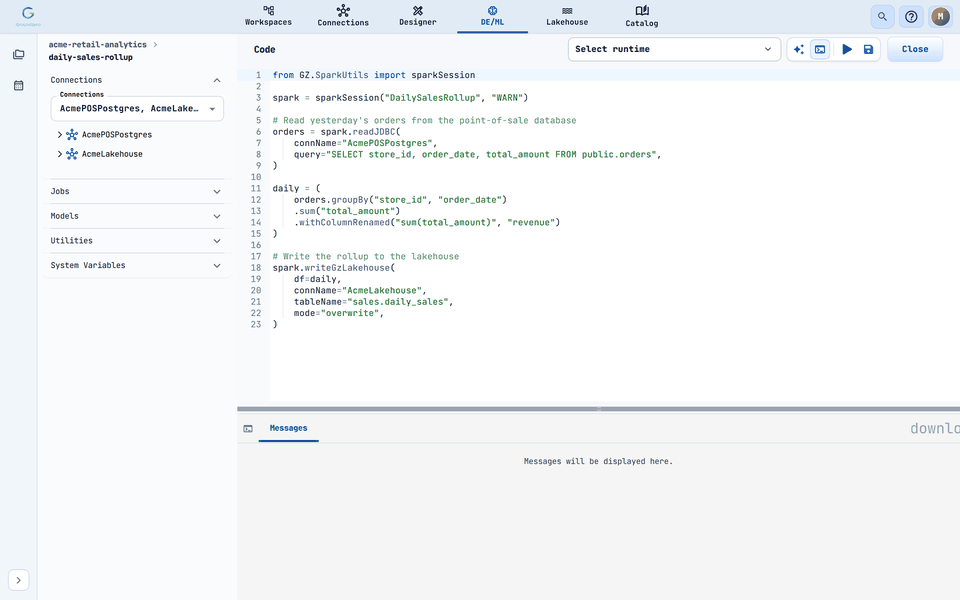
Task: Click the spark.writeGzLakehouse call on line 18
Action: 334,268
